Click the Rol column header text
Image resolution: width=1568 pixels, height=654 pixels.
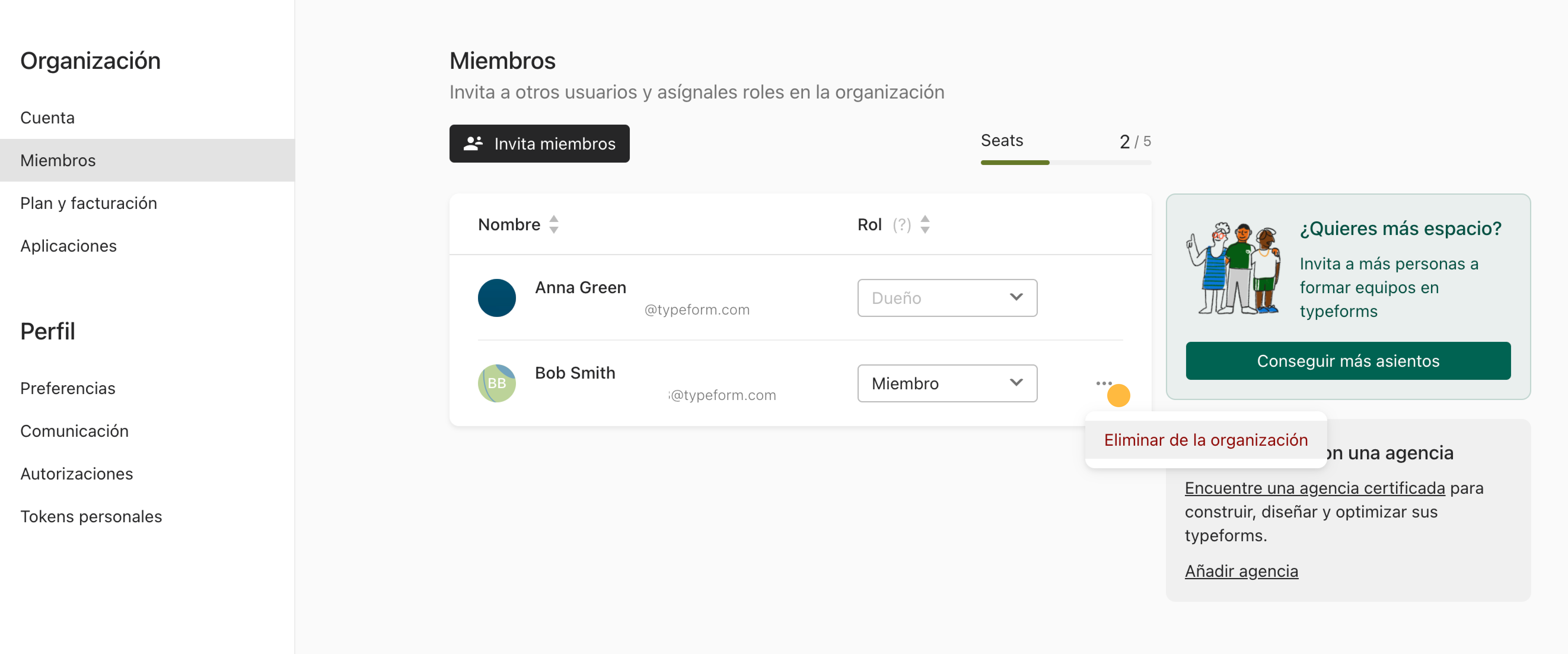[869, 224]
